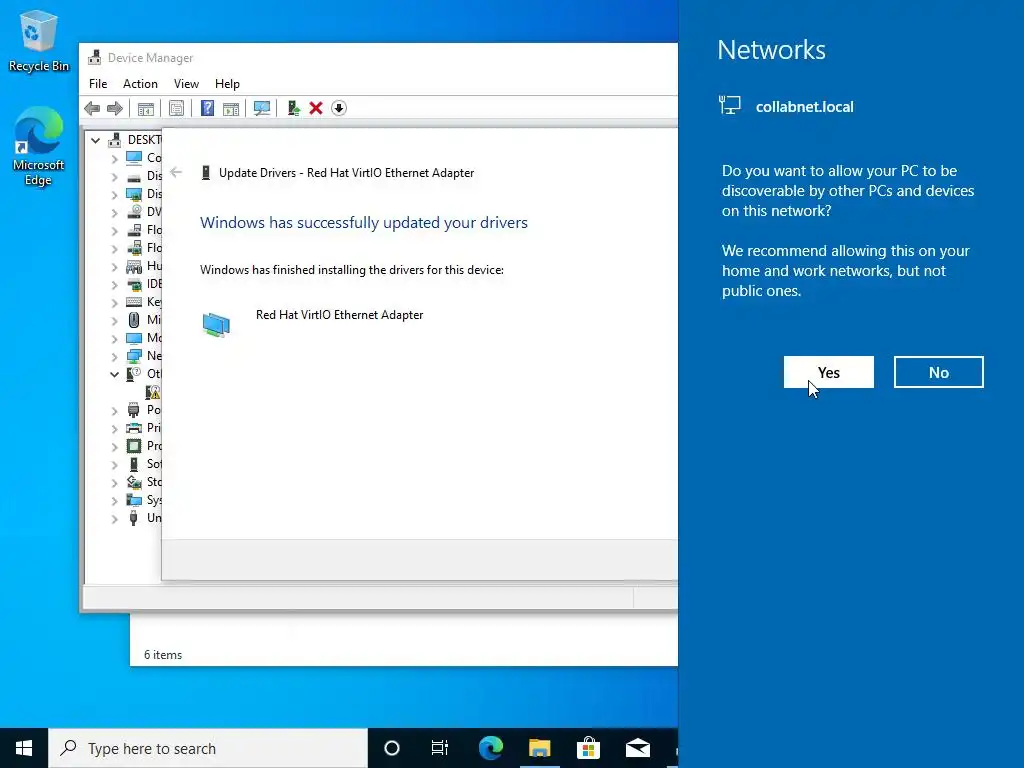Viewport: 1024px width, 768px height.
Task: Open File Explorer from the taskbar
Action: 539,748
